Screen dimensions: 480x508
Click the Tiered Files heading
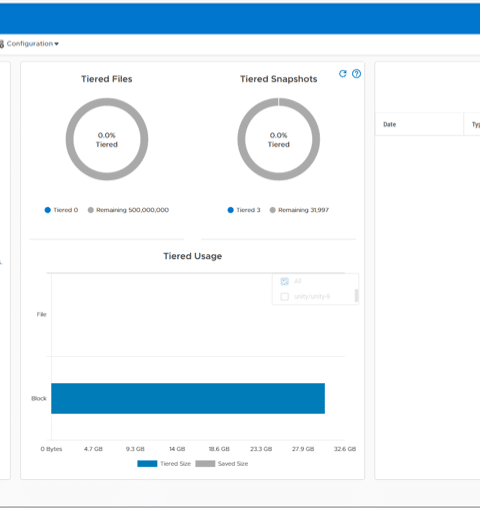pos(107,79)
